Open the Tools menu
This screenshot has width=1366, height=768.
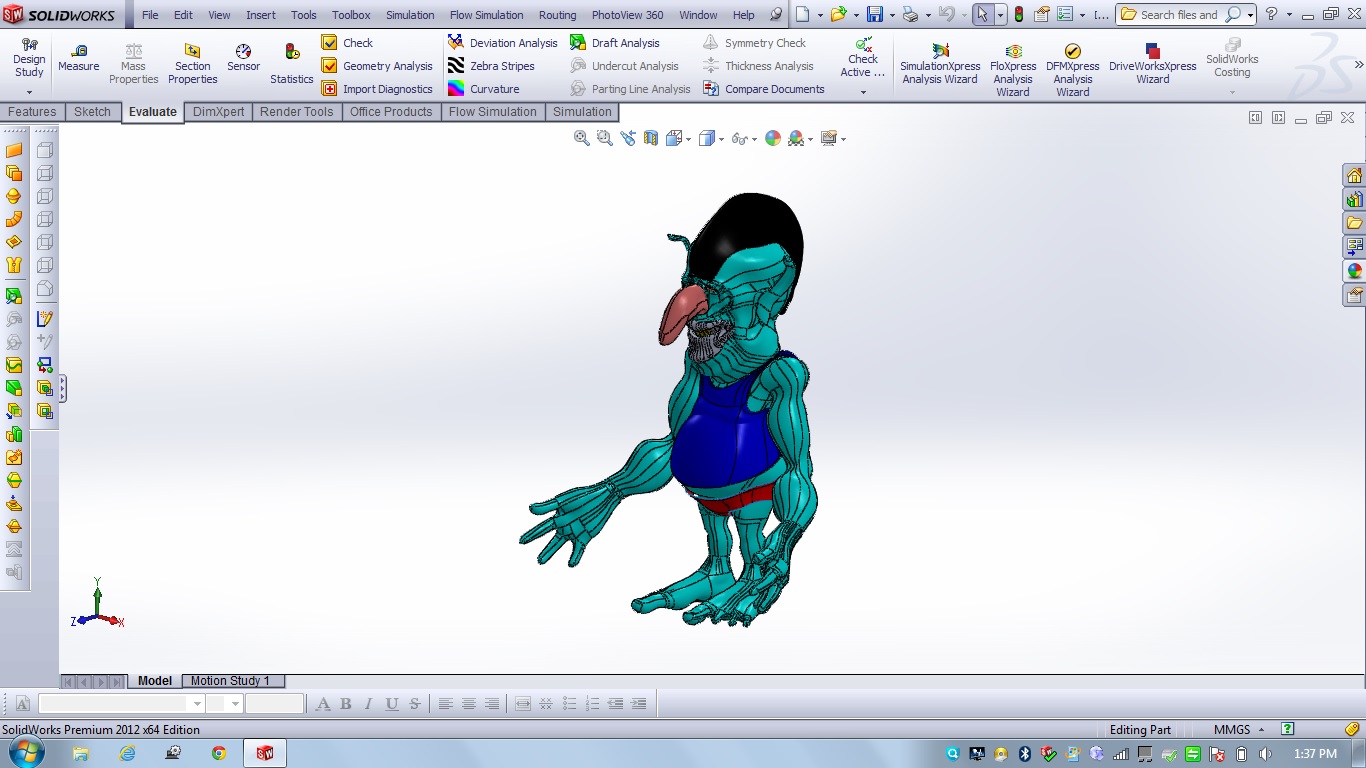click(x=304, y=15)
